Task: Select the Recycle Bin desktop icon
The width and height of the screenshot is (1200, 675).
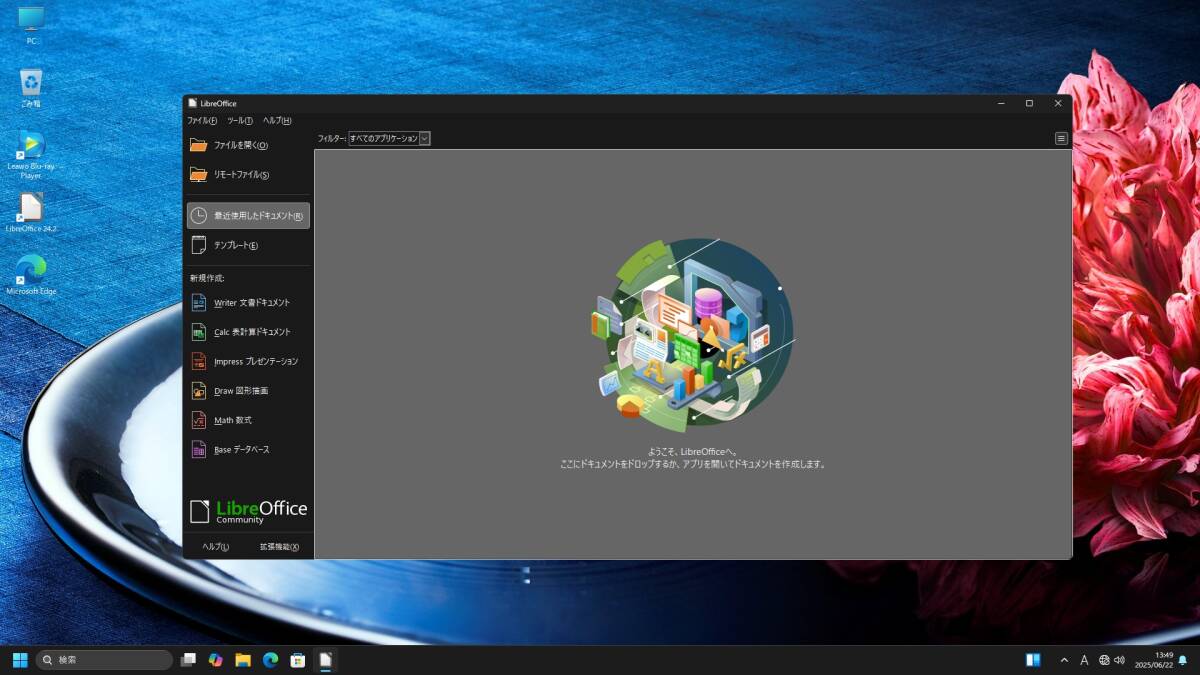Action: click(31, 88)
